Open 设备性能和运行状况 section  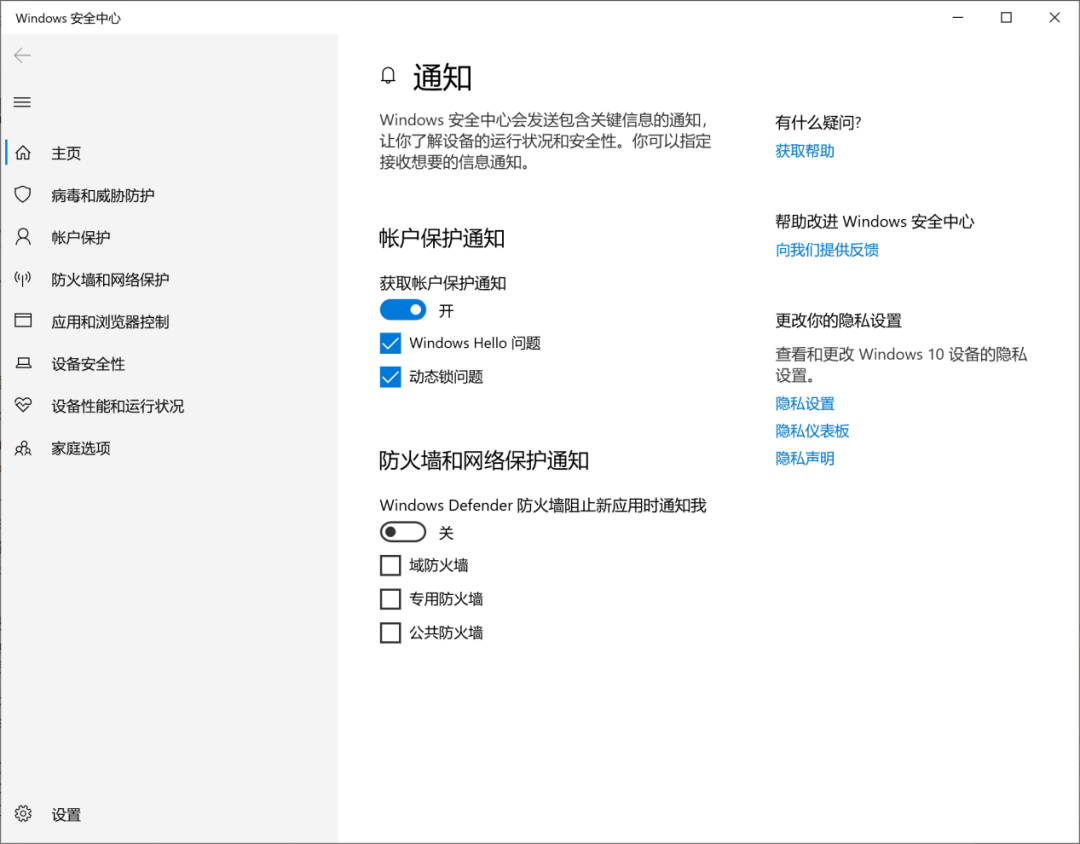pos(118,406)
